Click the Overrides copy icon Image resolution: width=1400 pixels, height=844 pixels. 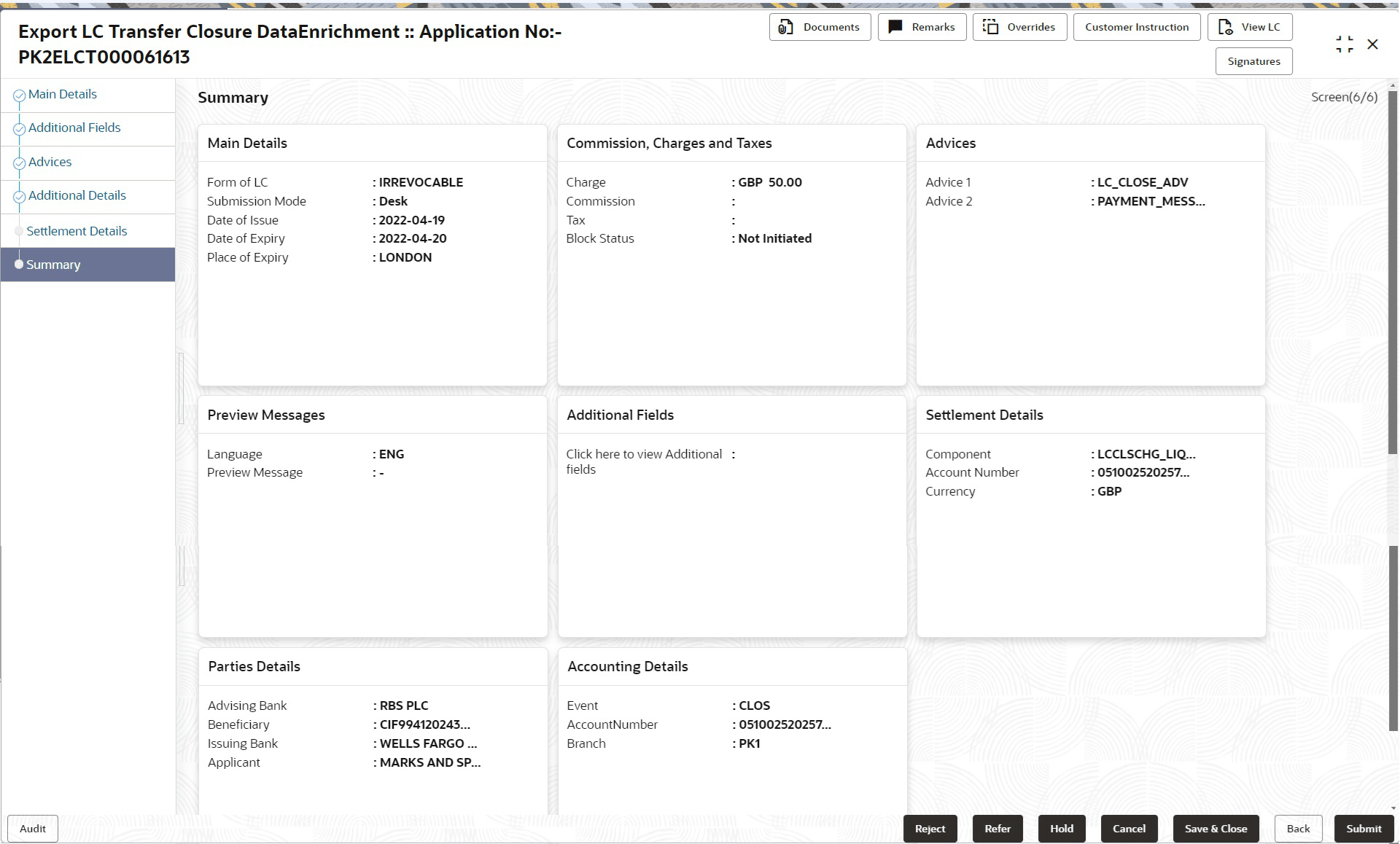pyautogui.click(x=990, y=27)
